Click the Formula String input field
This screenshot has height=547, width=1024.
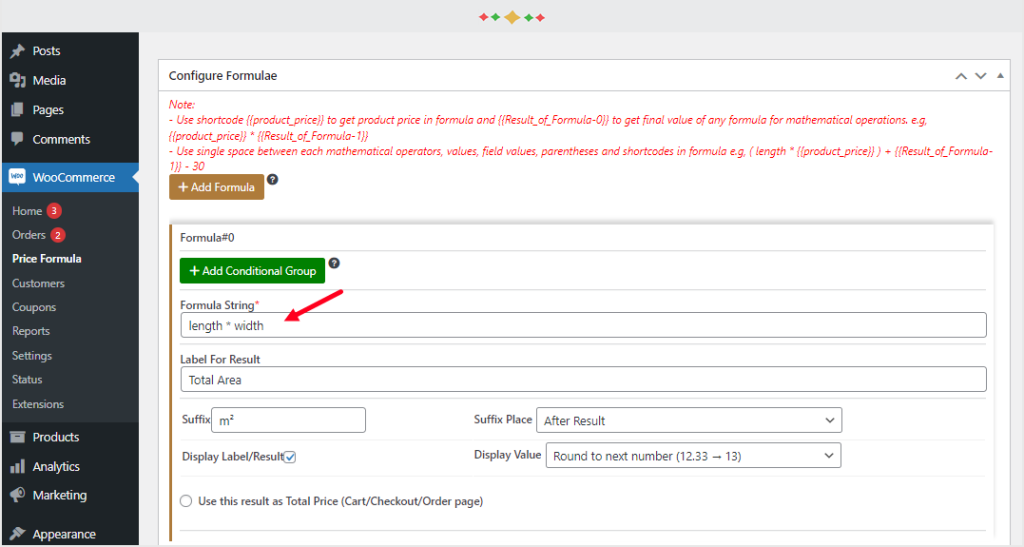point(583,325)
